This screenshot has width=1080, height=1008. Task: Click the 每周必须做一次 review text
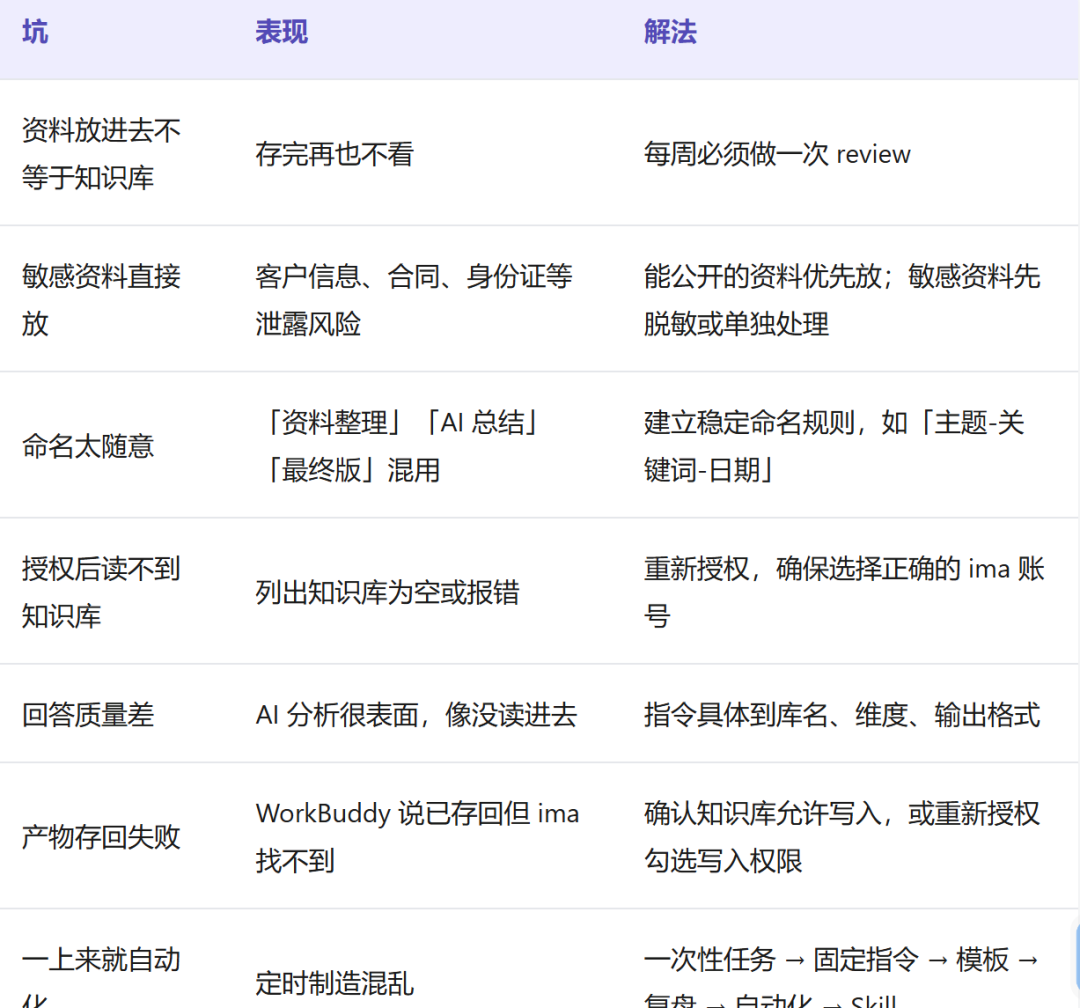pos(777,154)
